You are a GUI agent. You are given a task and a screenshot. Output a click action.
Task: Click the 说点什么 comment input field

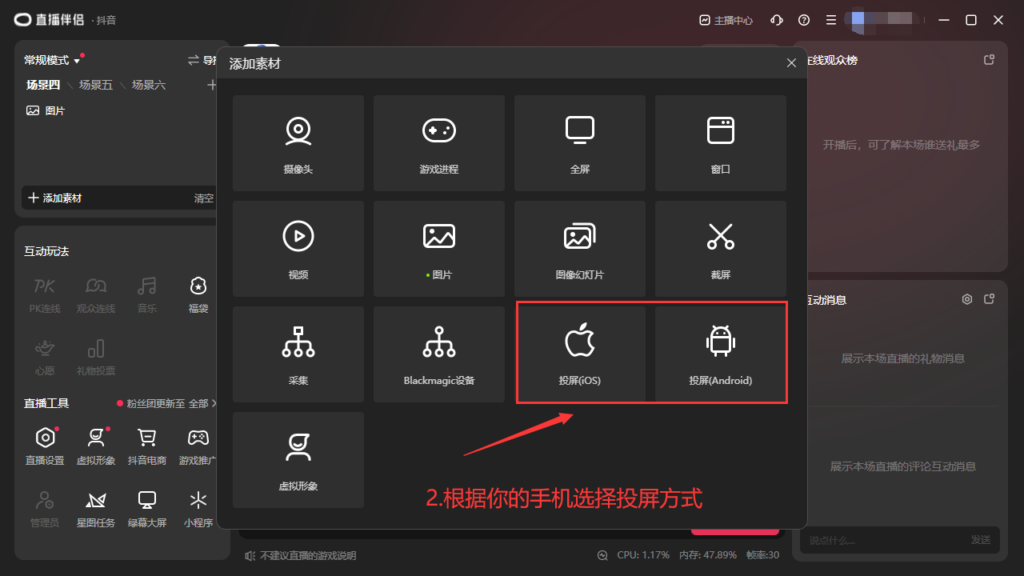pos(880,540)
